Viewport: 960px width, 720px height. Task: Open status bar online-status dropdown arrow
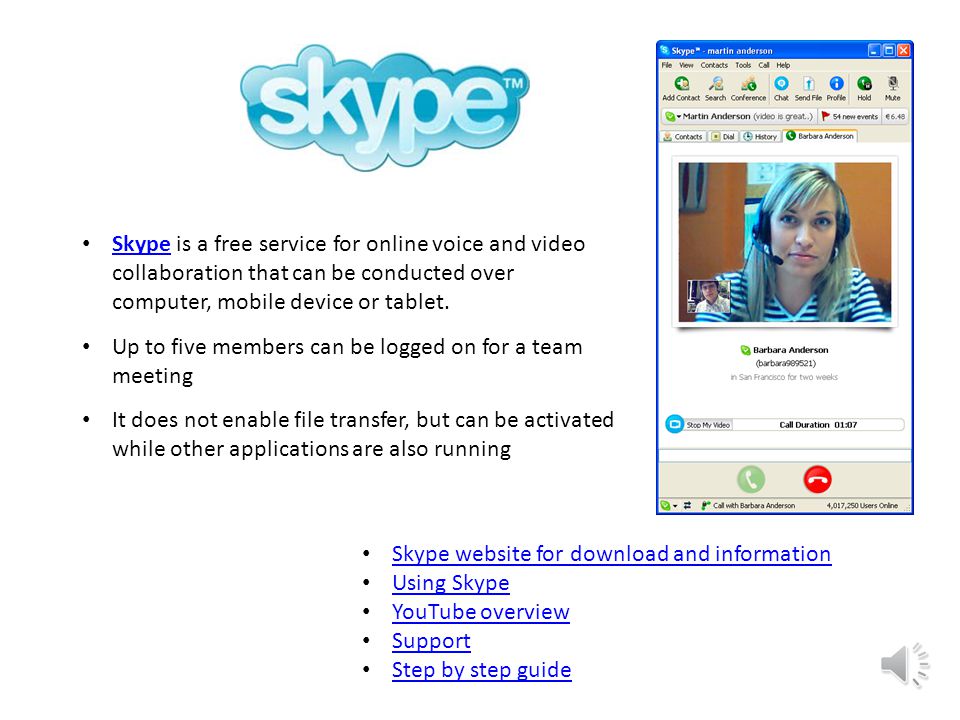[x=675, y=506]
